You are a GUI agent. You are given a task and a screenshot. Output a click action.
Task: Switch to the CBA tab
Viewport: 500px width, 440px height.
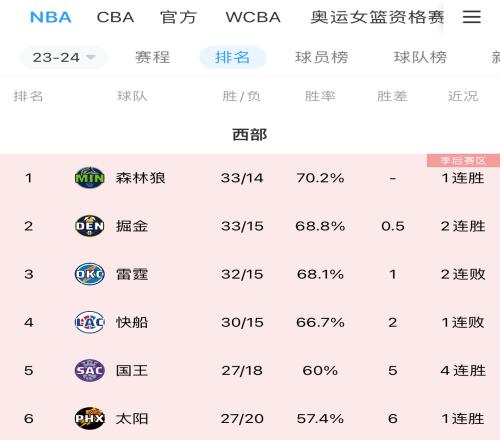click(115, 17)
